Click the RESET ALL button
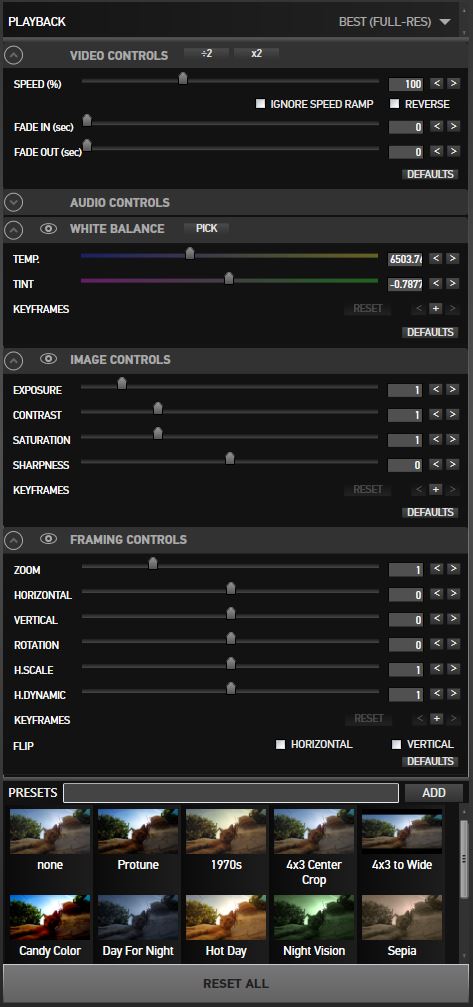 pyautogui.click(x=236, y=983)
